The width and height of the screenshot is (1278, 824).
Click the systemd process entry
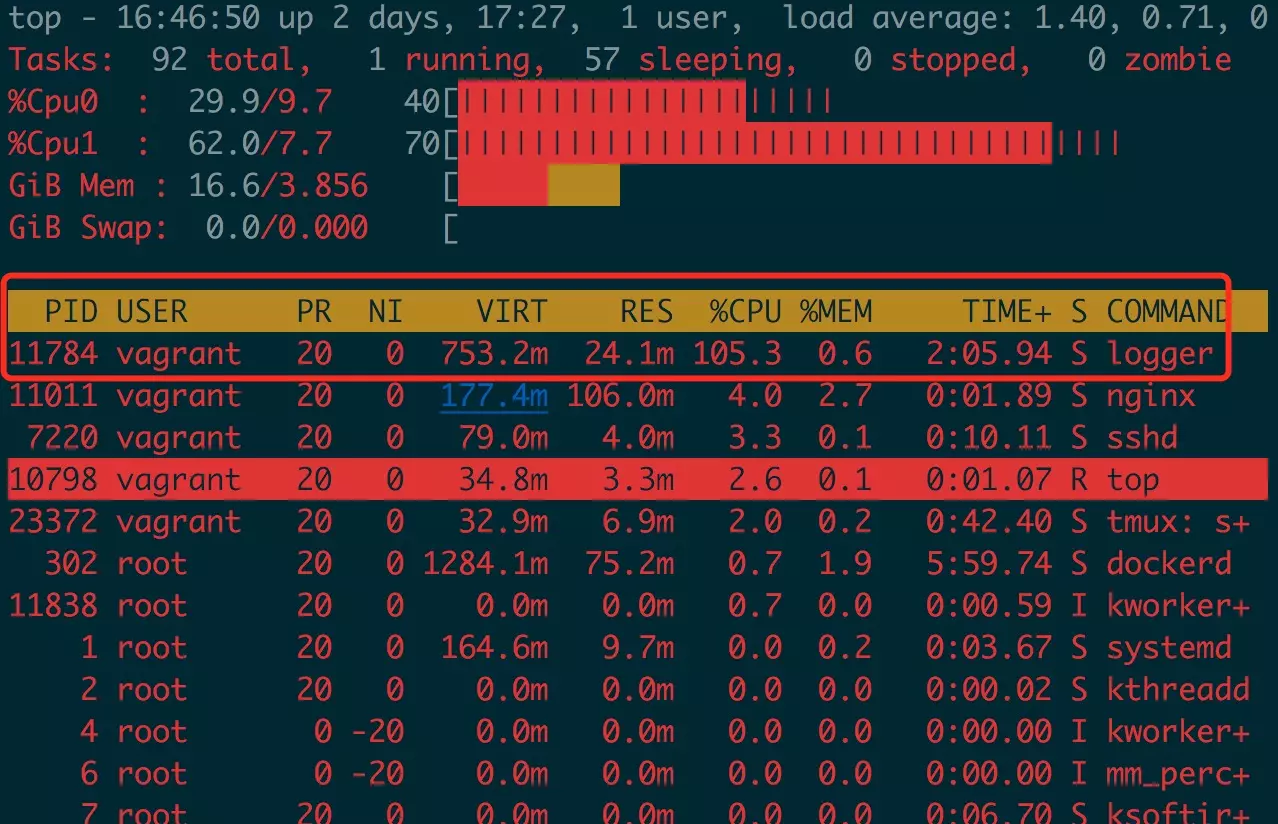pos(1169,647)
